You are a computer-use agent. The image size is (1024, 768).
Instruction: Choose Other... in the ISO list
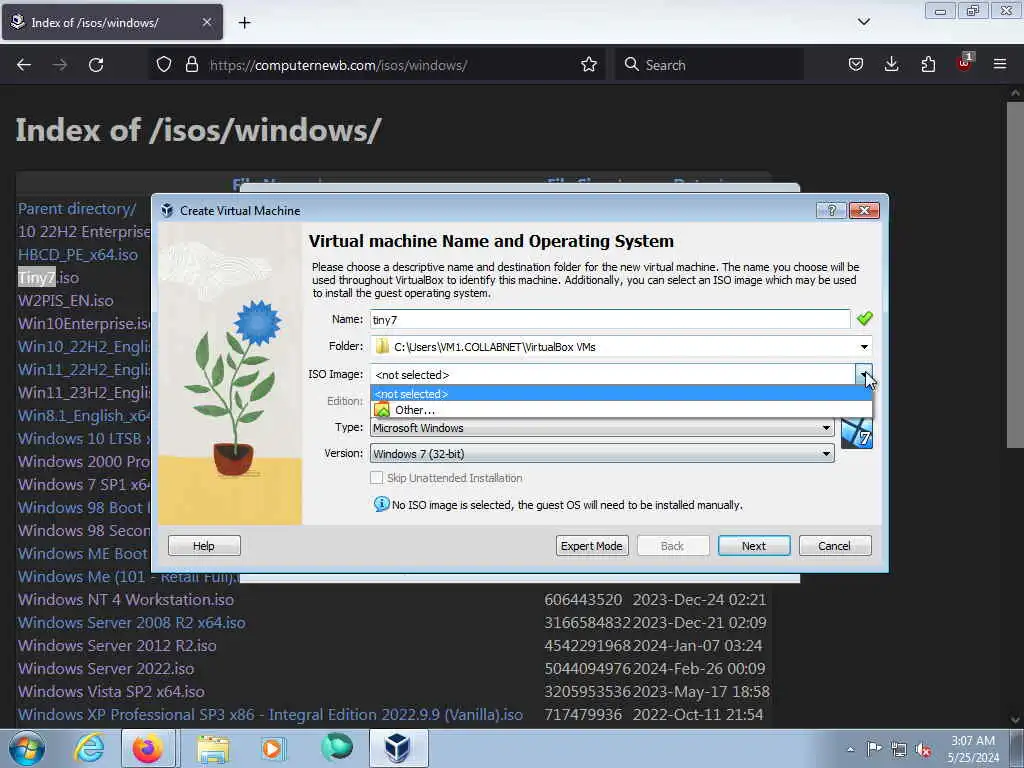[621, 410]
